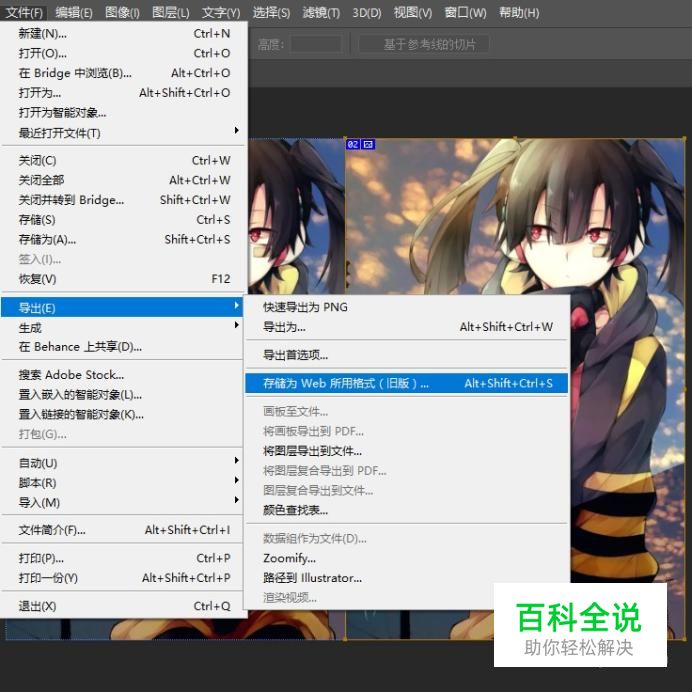Open 导出首选项... entry

pyautogui.click(x=407, y=355)
